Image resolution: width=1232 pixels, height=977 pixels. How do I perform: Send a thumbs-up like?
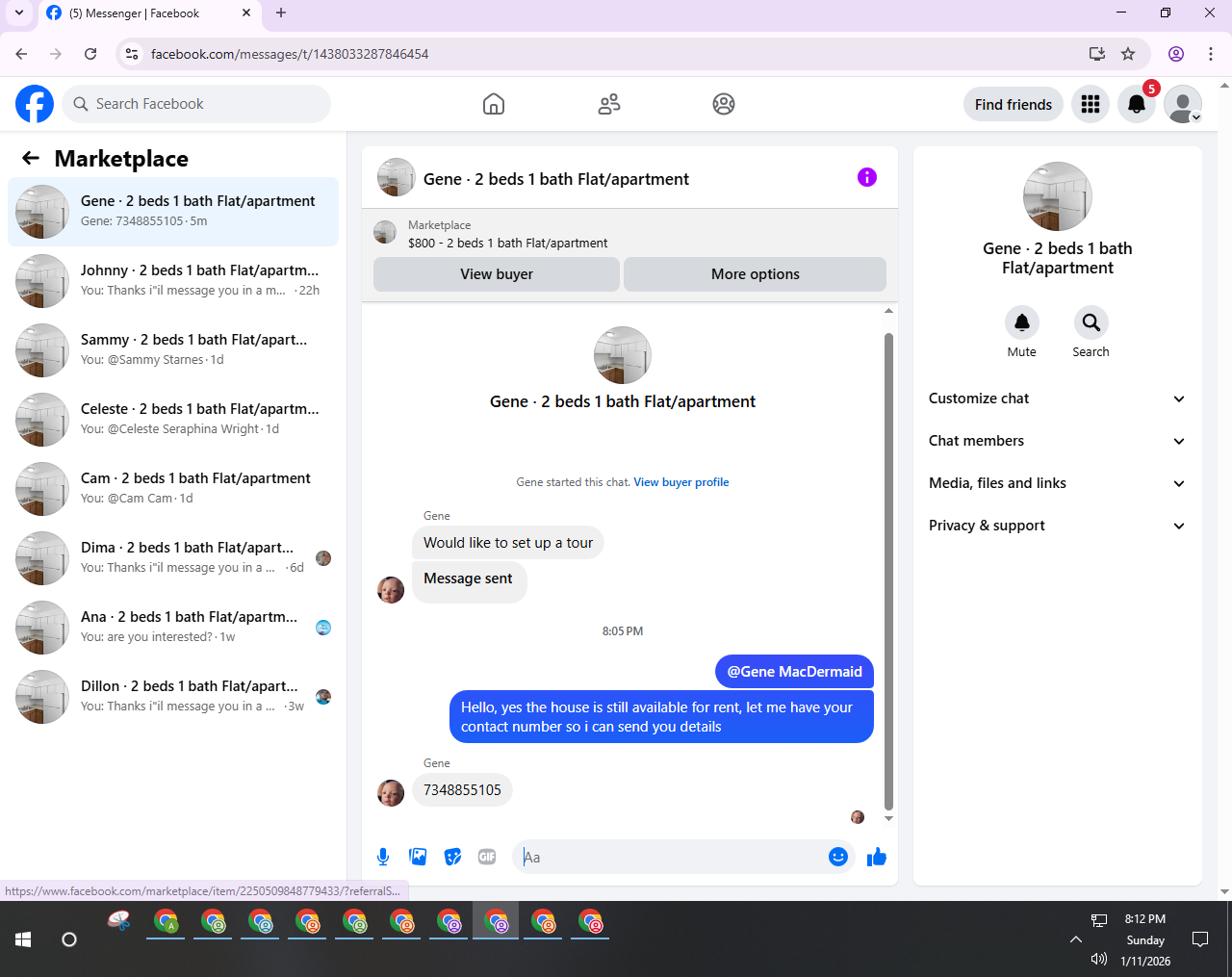pyautogui.click(x=877, y=857)
